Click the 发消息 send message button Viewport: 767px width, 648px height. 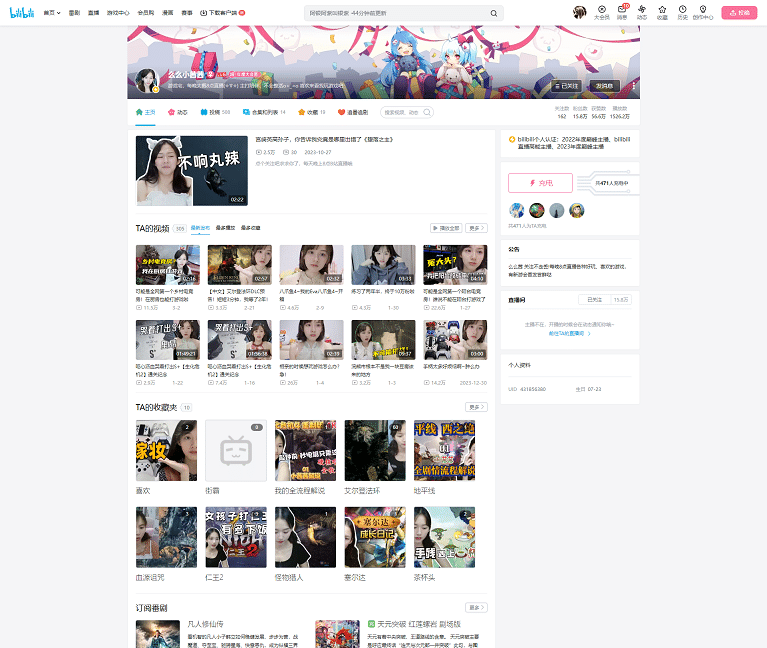tap(605, 86)
